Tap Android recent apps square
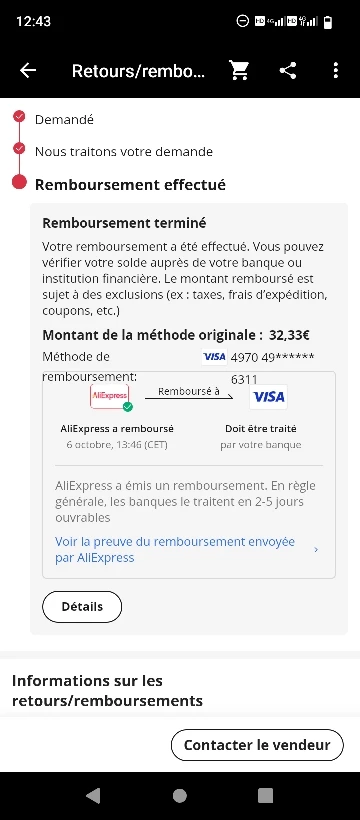Screen dimensions: 360x820 (x=266, y=795)
